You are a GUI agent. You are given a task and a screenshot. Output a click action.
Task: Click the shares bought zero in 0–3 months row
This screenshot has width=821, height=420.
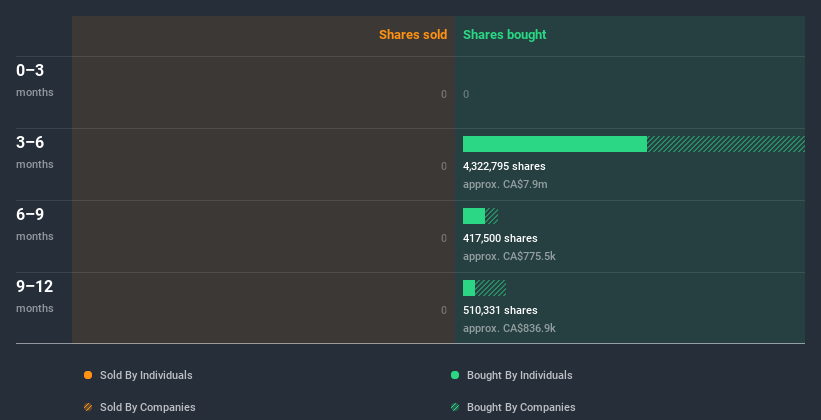466,95
